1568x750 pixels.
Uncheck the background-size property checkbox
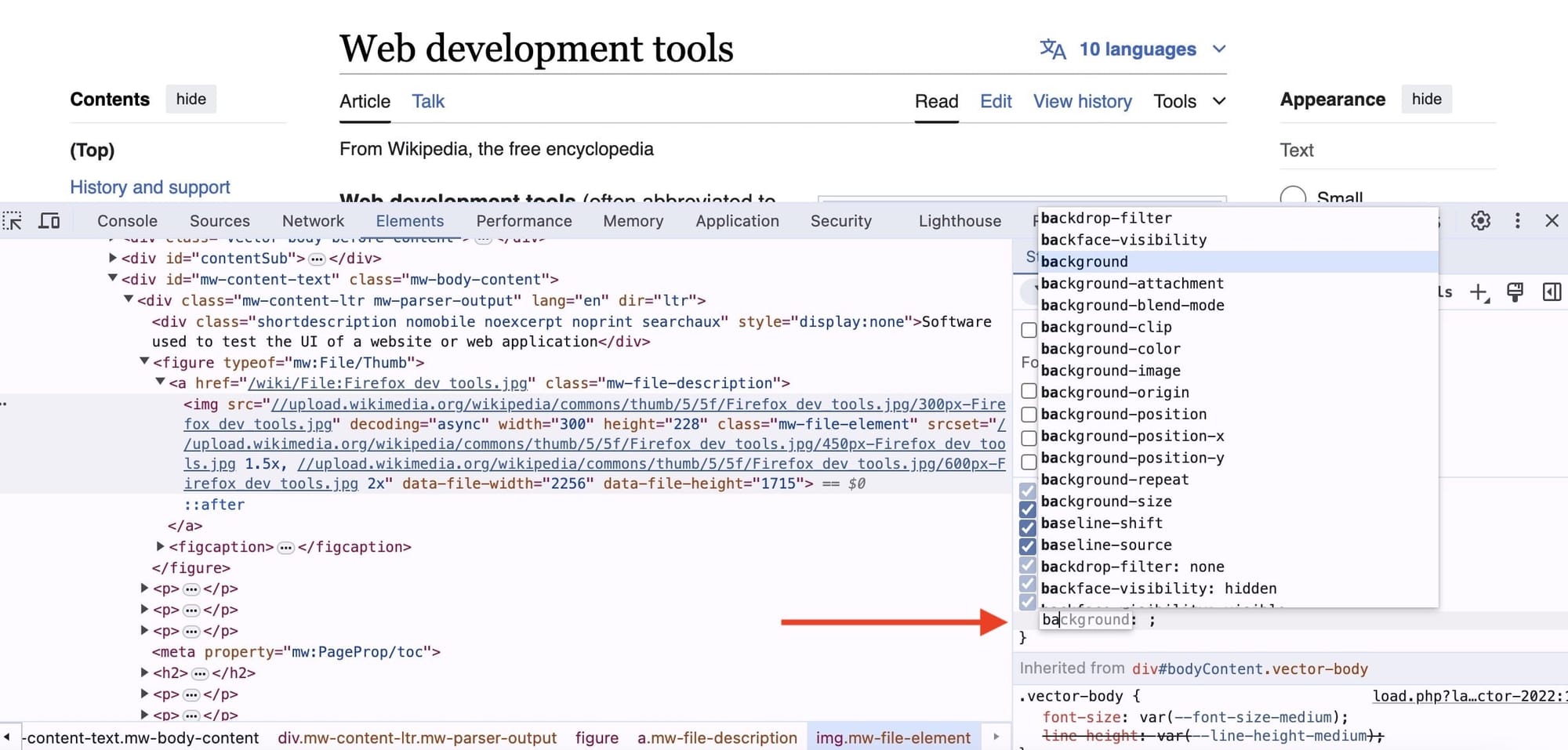pos(1028,510)
